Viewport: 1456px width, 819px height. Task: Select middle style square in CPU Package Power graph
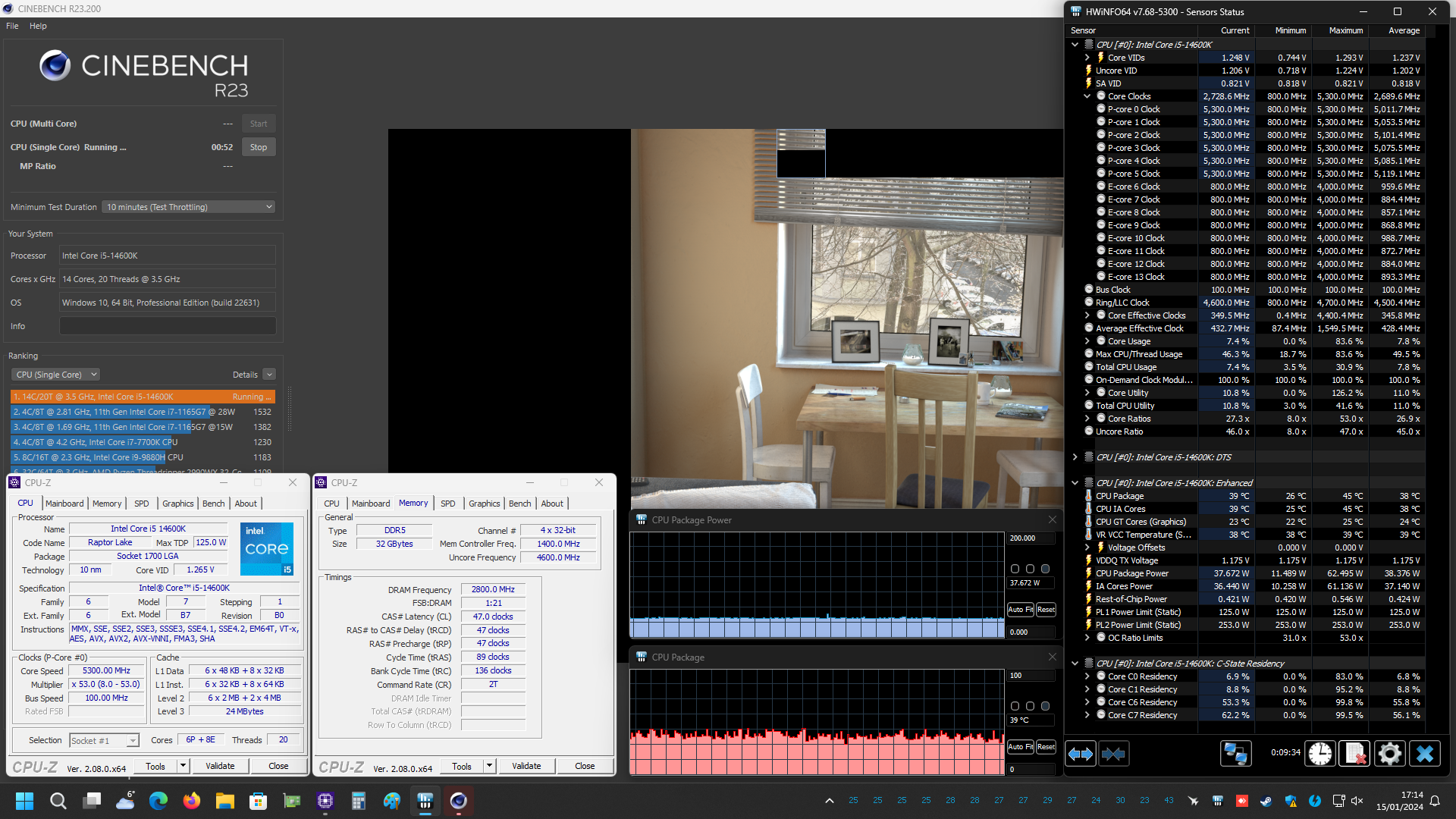pyautogui.click(x=1030, y=569)
